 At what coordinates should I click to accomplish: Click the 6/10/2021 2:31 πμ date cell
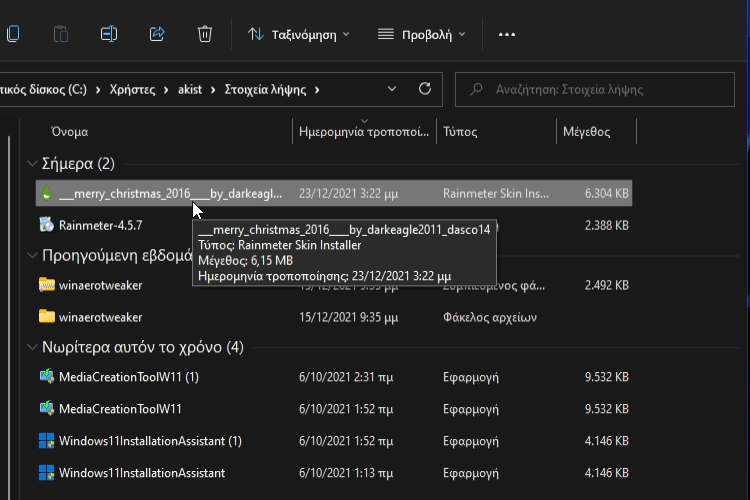[x=346, y=377]
